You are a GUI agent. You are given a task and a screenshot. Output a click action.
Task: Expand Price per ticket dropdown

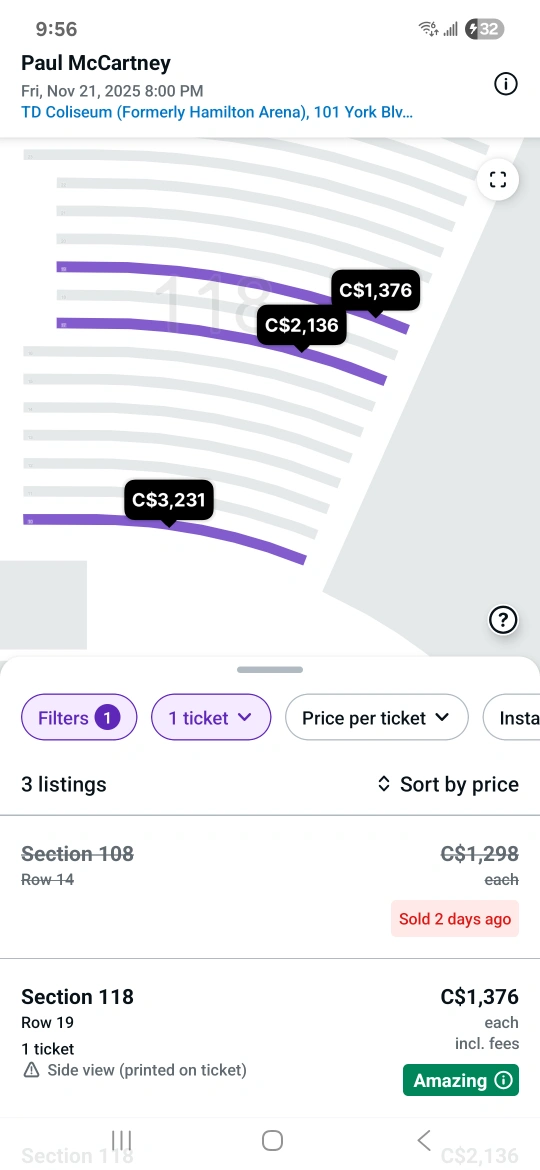(x=377, y=717)
